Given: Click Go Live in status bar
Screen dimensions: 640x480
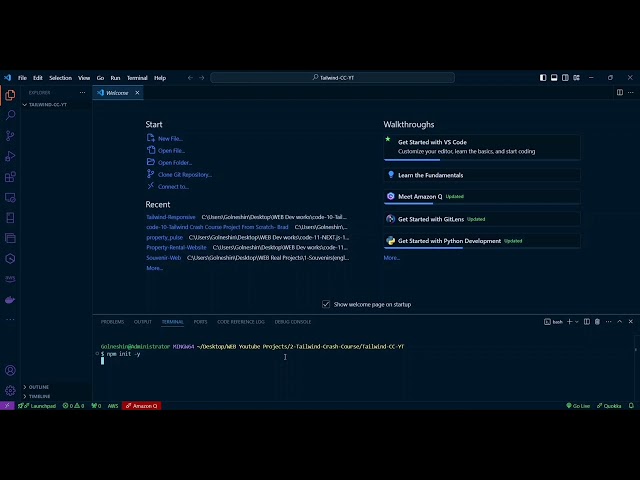Looking at the screenshot, I should (578, 406).
